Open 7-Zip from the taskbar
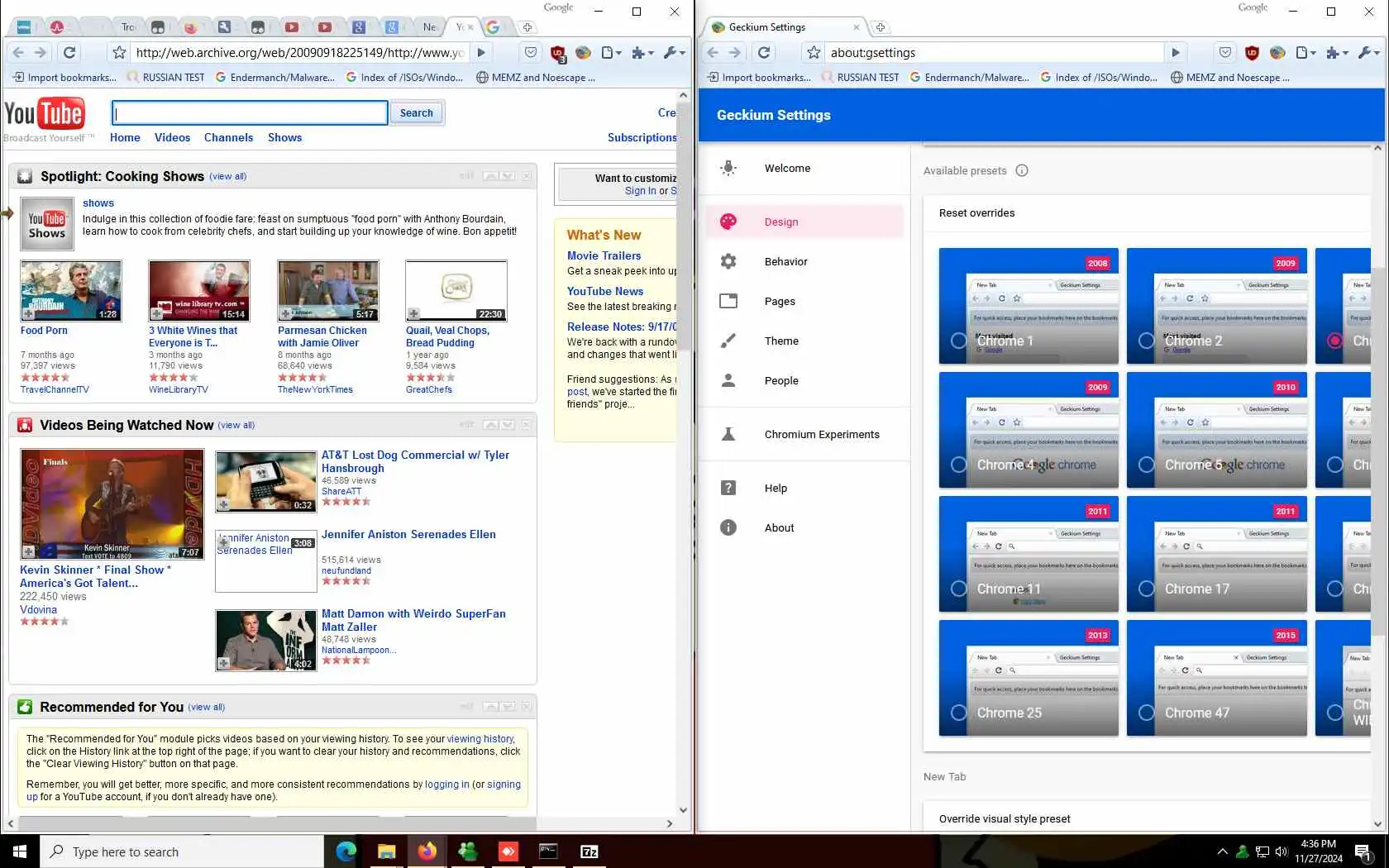 (x=589, y=851)
